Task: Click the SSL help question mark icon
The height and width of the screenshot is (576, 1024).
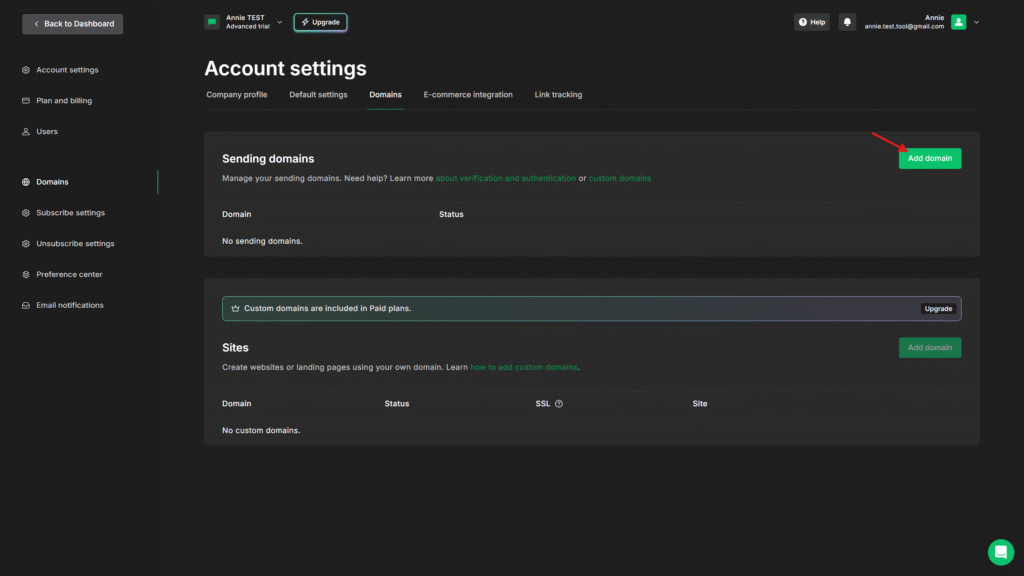Action: pos(559,404)
